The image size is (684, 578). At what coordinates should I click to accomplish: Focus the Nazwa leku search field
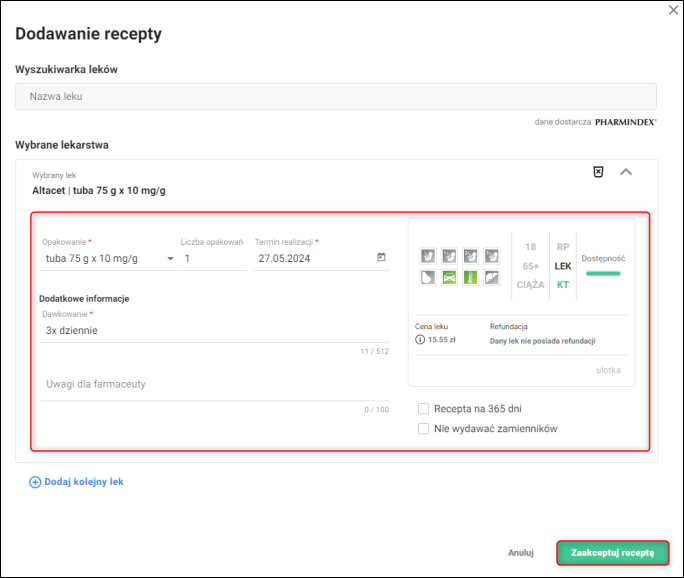(336, 96)
